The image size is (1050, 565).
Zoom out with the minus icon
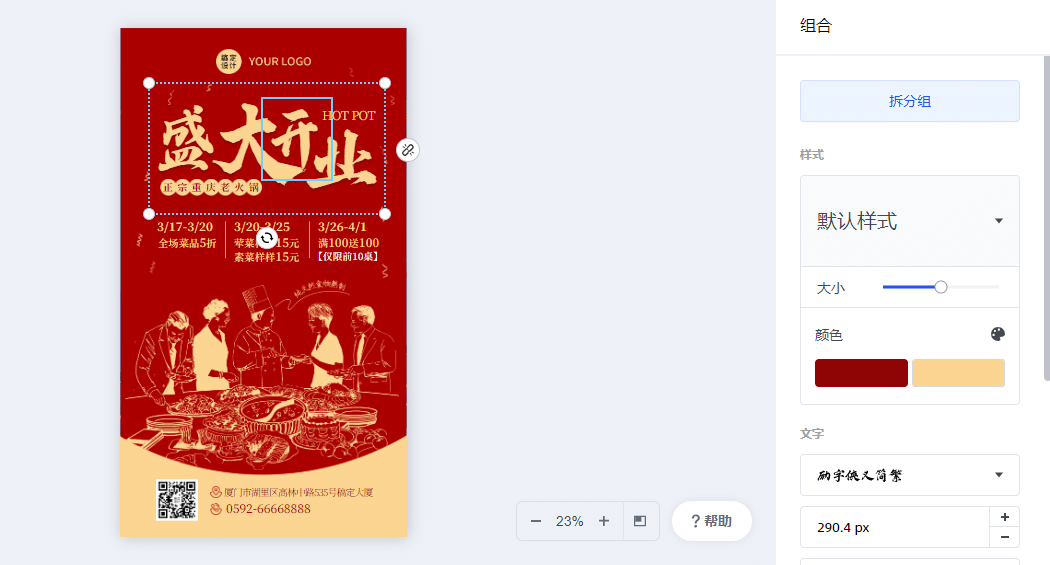(x=536, y=521)
